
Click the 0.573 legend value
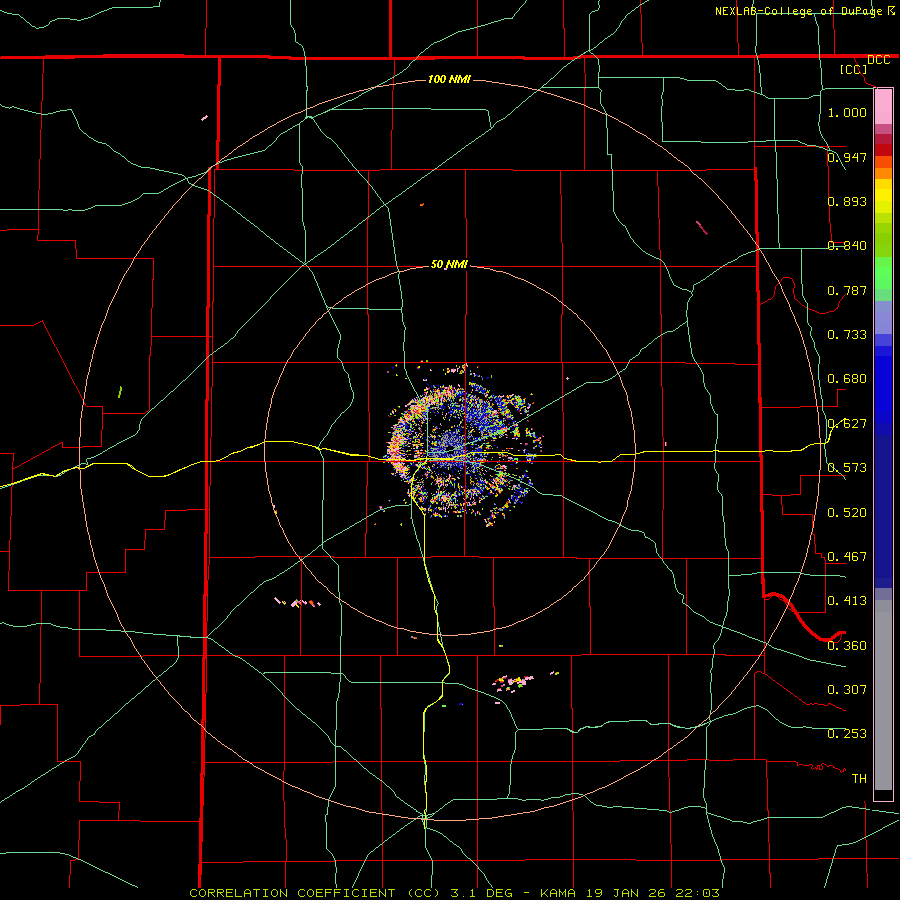(847, 467)
